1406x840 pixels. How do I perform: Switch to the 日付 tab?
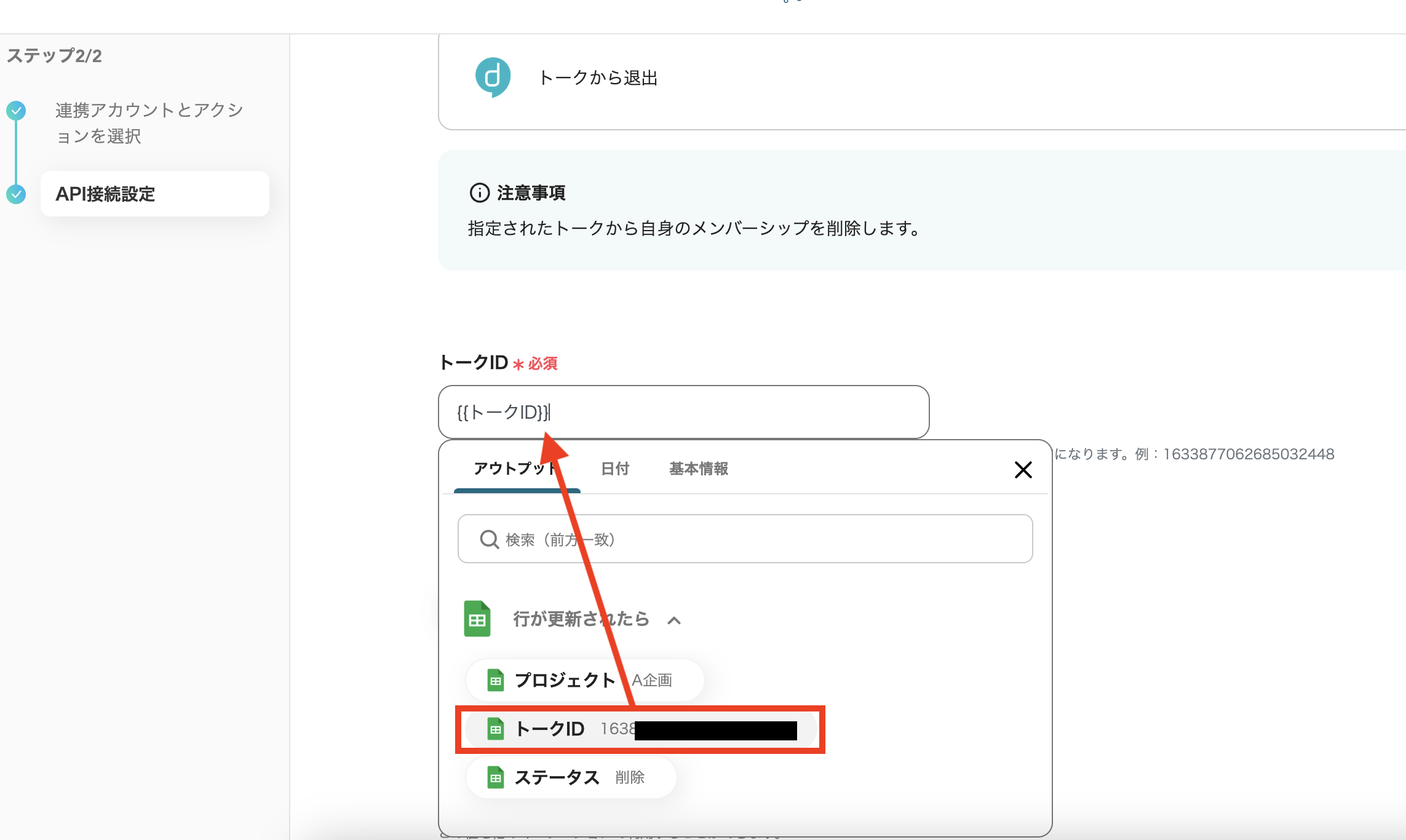615,469
